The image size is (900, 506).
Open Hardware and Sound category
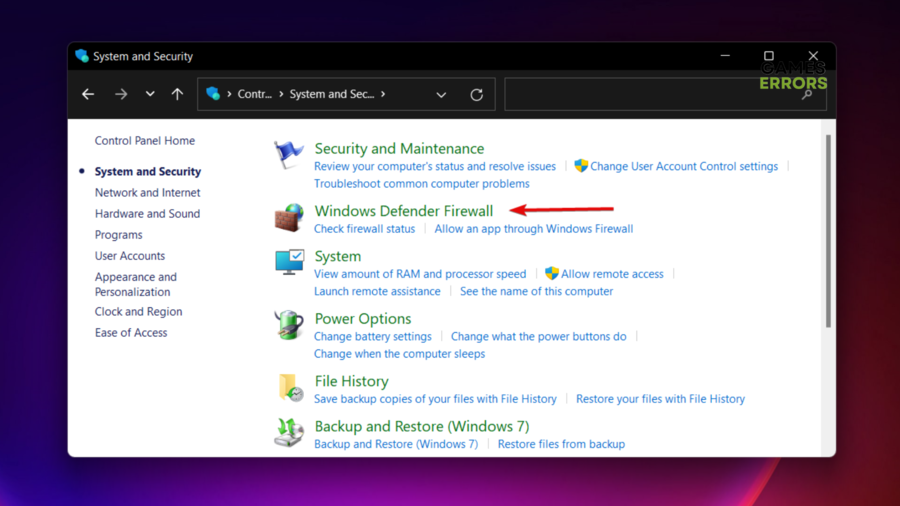147,214
